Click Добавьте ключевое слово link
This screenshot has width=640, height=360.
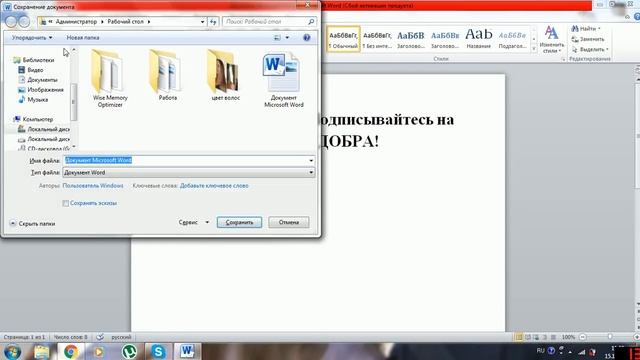[x=214, y=186]
